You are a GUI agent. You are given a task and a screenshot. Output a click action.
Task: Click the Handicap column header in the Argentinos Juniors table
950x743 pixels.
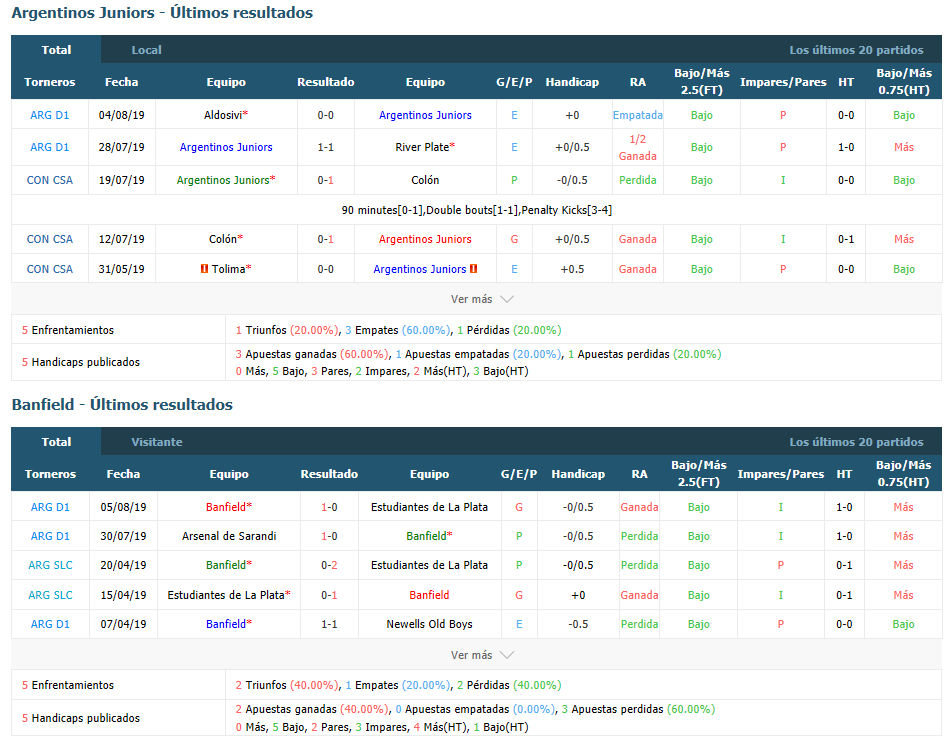pyautogui.click(x=572, y=82)
